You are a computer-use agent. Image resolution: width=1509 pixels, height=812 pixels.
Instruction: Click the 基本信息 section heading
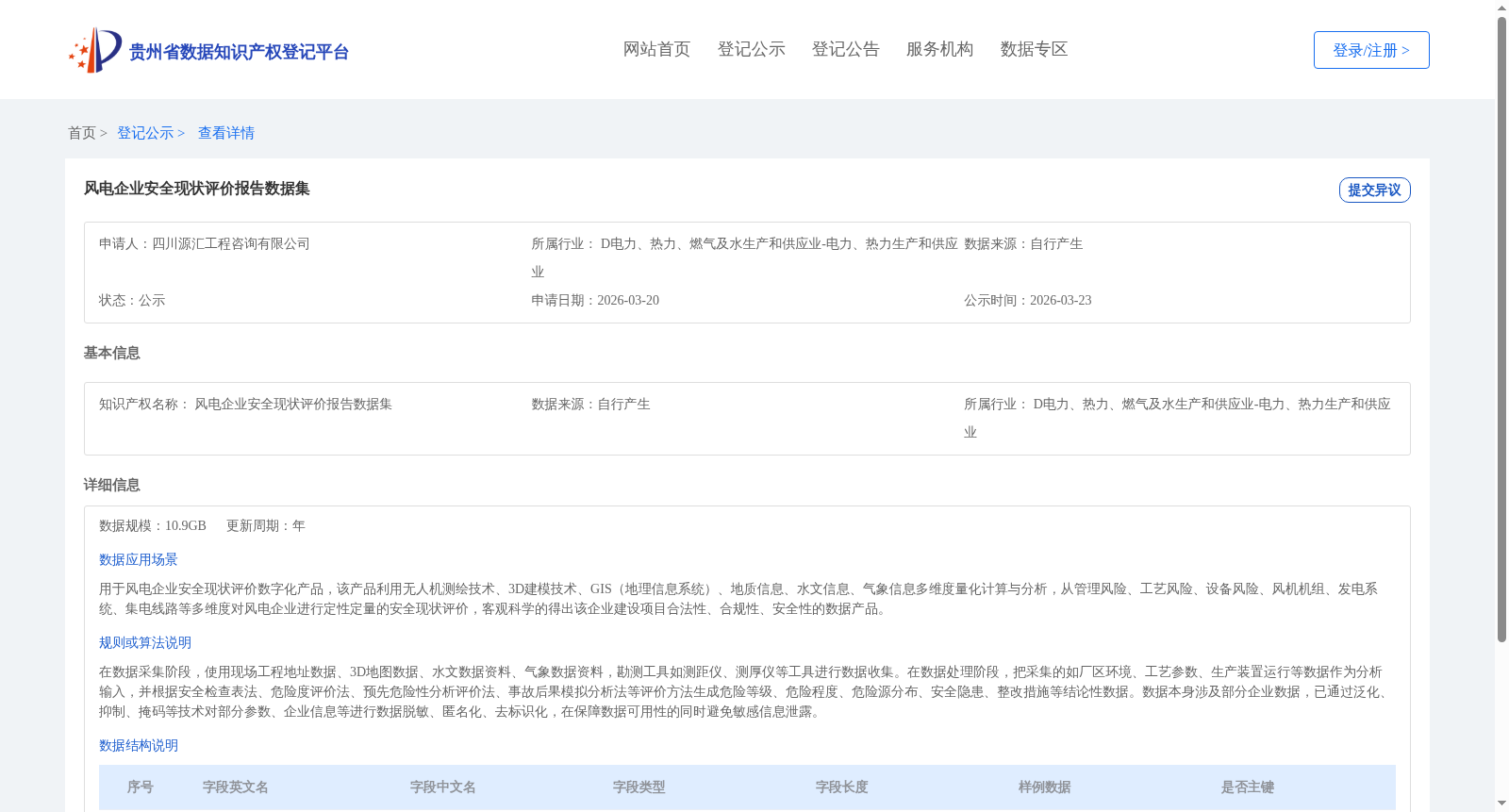tap(112, 353)
